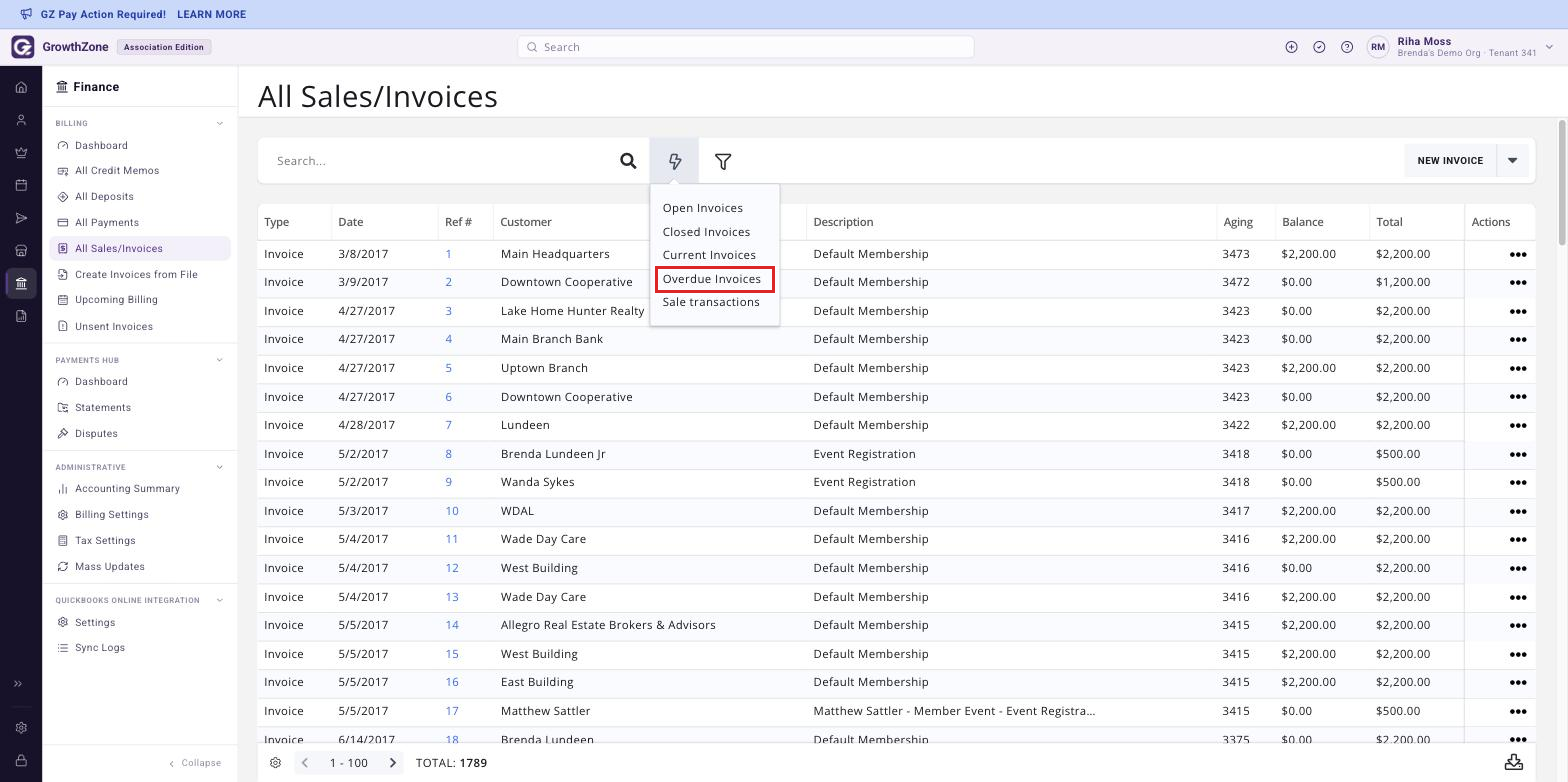Select Current Invoices quick filter
1568x782 pixels.
point(709,255)
